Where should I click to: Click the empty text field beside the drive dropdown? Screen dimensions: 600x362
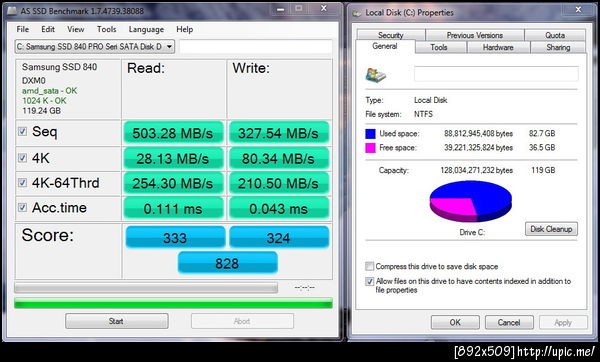tap(256, 47)
